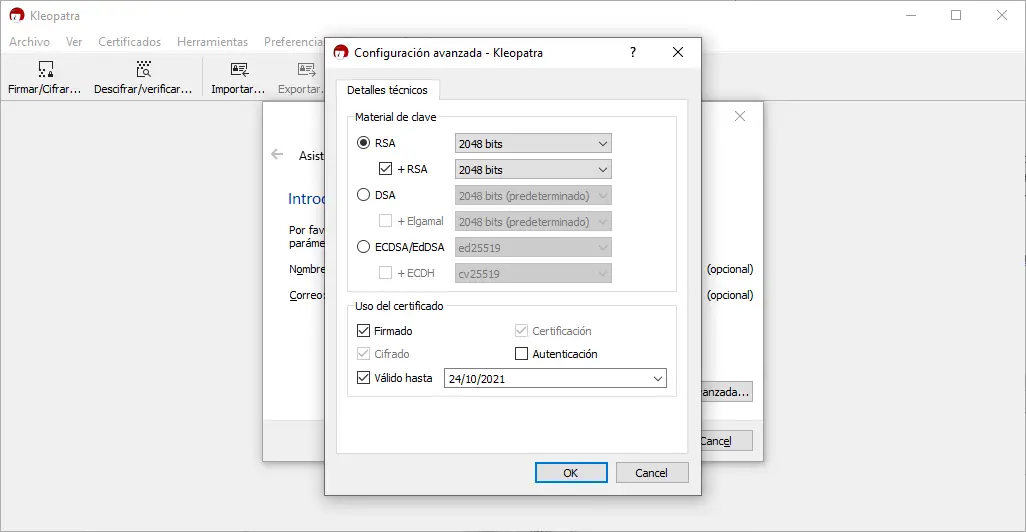Open the DSA key size dropdown
1026x532 pixels.
pyautogui.click(x=533, y=196)
